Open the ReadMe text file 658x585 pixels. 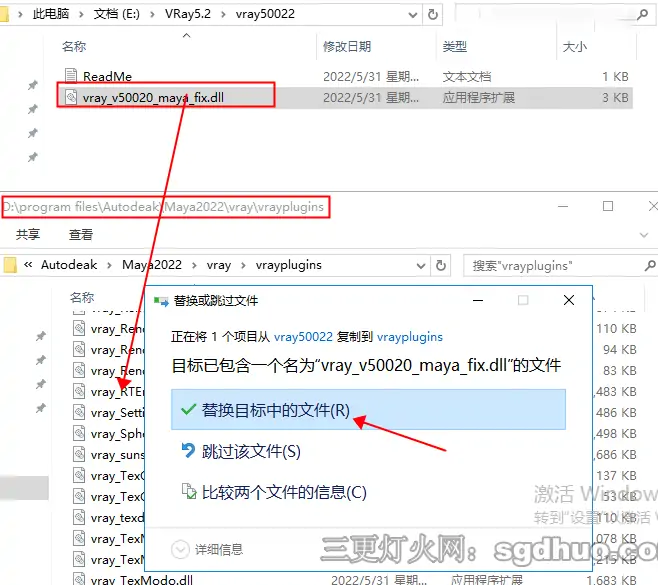(107, 76)
